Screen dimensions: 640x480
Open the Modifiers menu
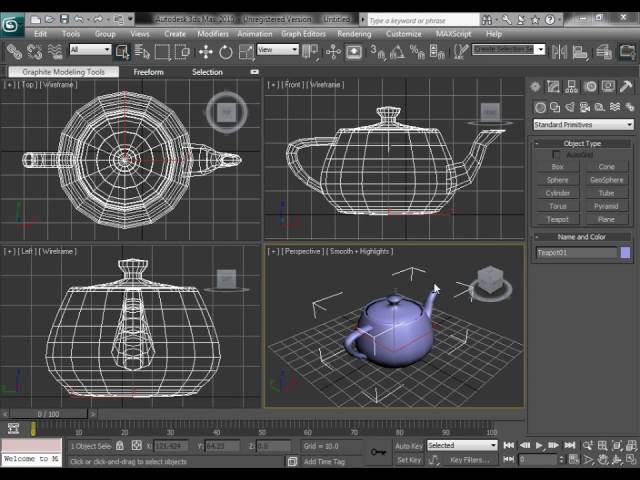pyautogui.click(x=213, y=34)
